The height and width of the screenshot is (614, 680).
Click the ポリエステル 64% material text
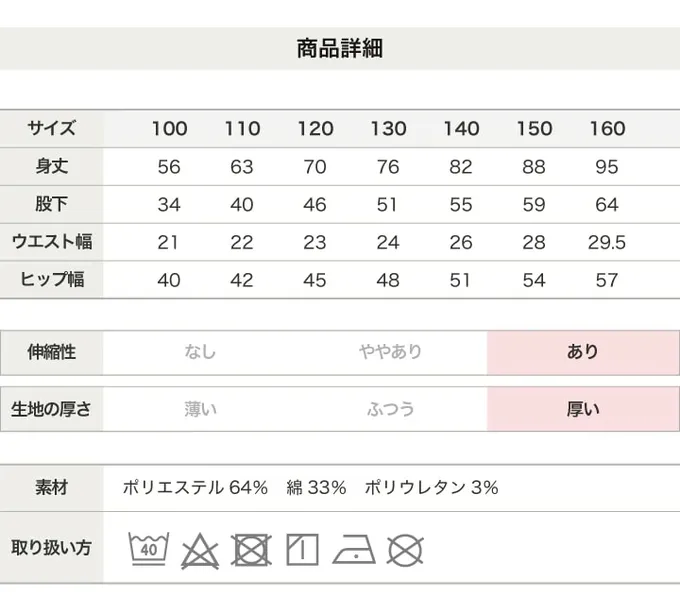pos(195,488)
